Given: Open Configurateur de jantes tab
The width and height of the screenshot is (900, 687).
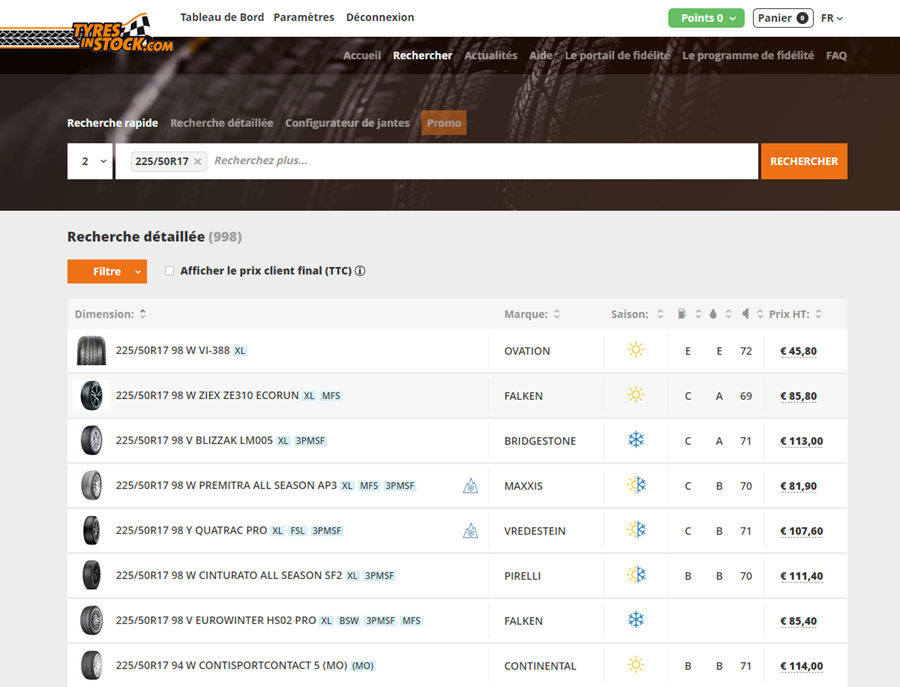Looking at the screenshot, I should pyautogui.click(x=347, y=123).
